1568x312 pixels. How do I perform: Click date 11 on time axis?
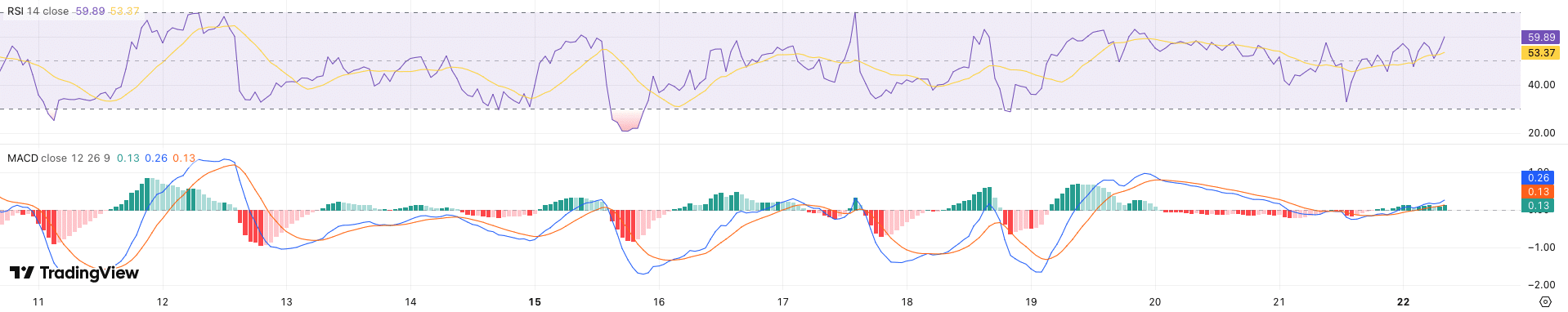(x=38, y=302)
